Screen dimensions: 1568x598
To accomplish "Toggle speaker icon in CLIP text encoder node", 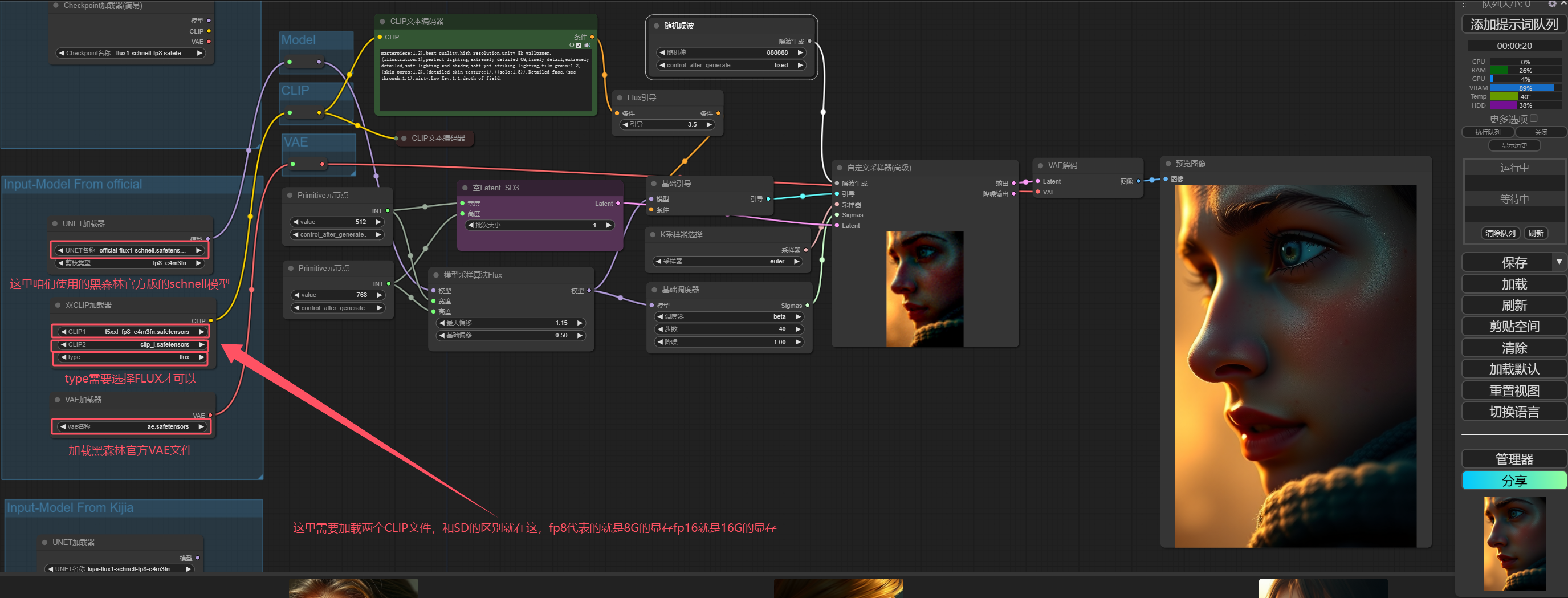I will tap(587, 45).
